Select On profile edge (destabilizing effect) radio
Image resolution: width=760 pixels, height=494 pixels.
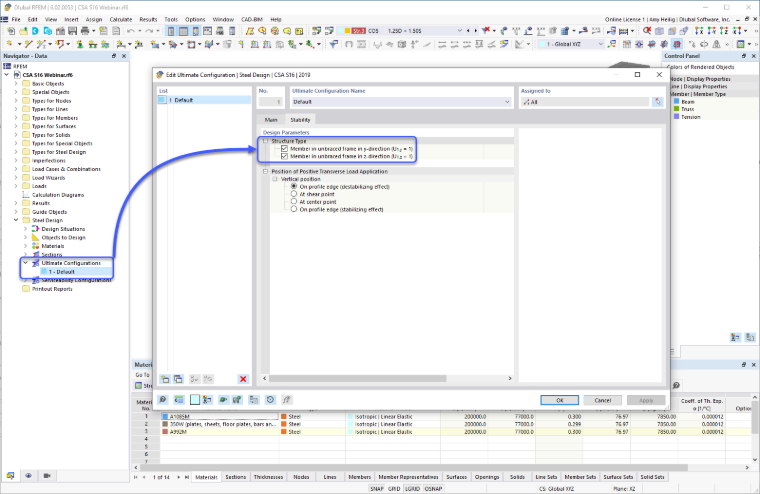[294, 187]
